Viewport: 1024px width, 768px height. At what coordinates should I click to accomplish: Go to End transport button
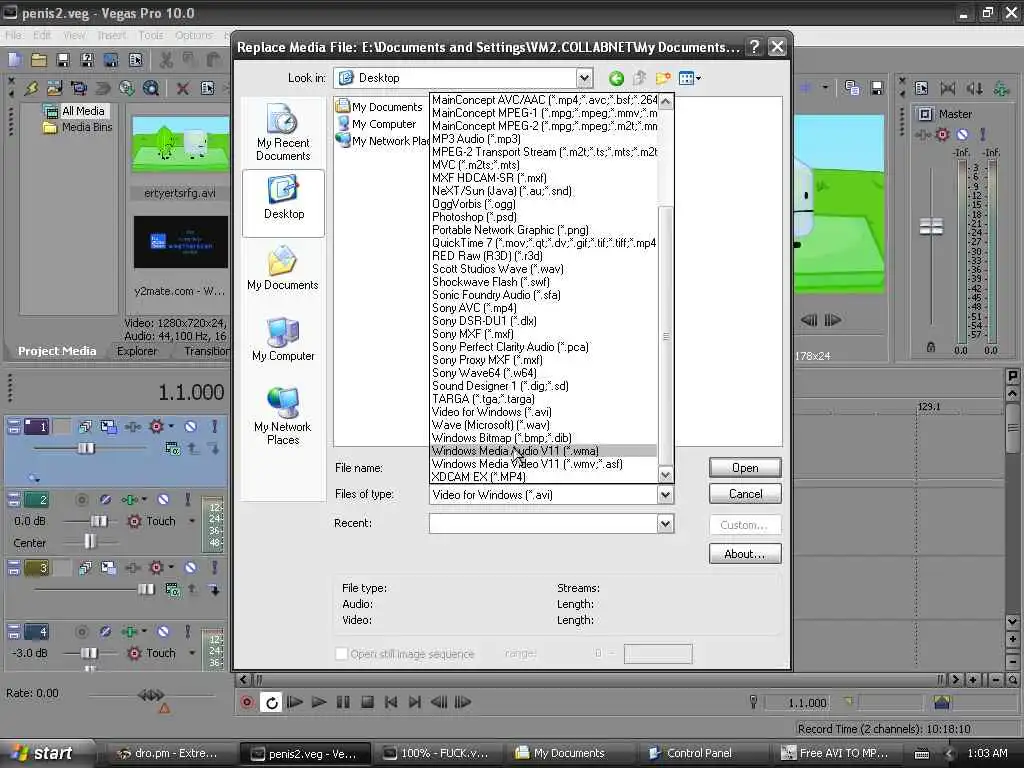point(414,702)
